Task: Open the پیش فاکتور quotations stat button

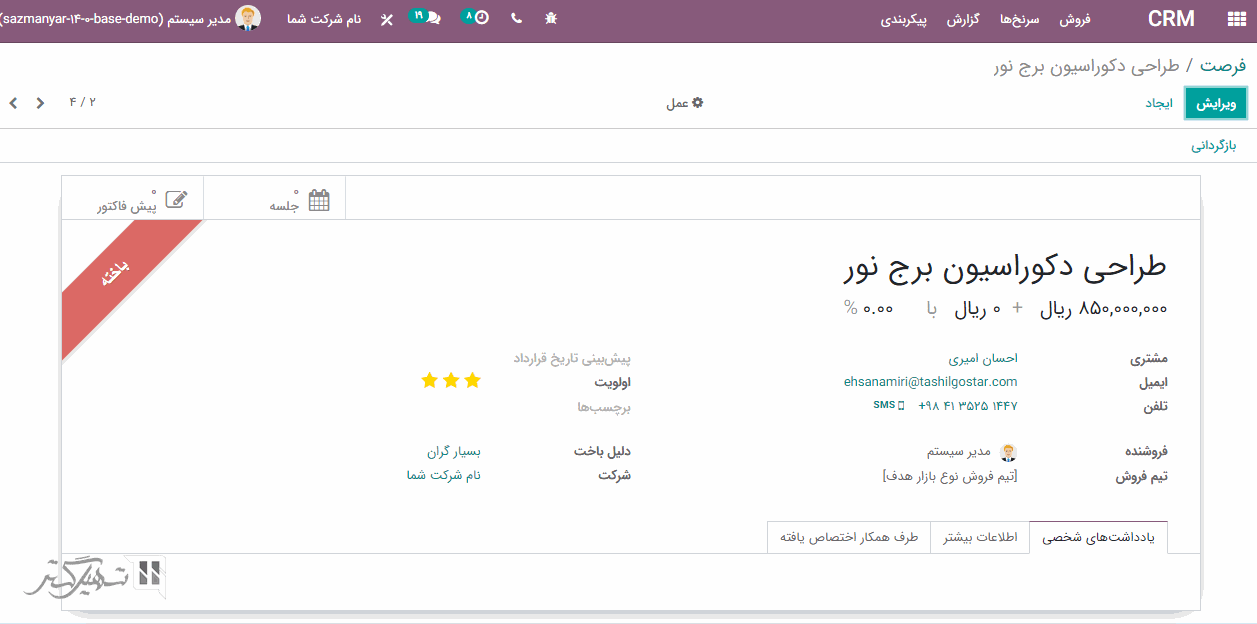Action: click(x=133, y=200)
